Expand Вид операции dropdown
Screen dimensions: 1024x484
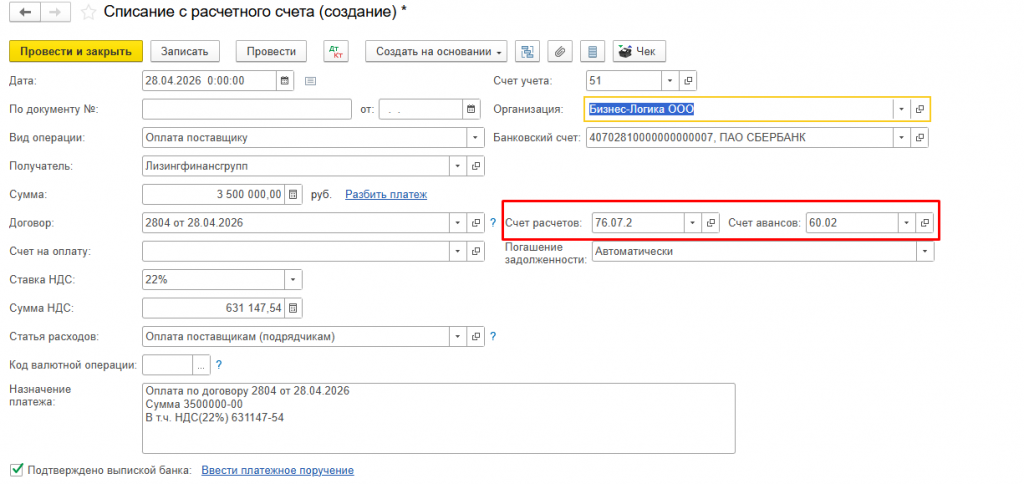click(475, 138)
